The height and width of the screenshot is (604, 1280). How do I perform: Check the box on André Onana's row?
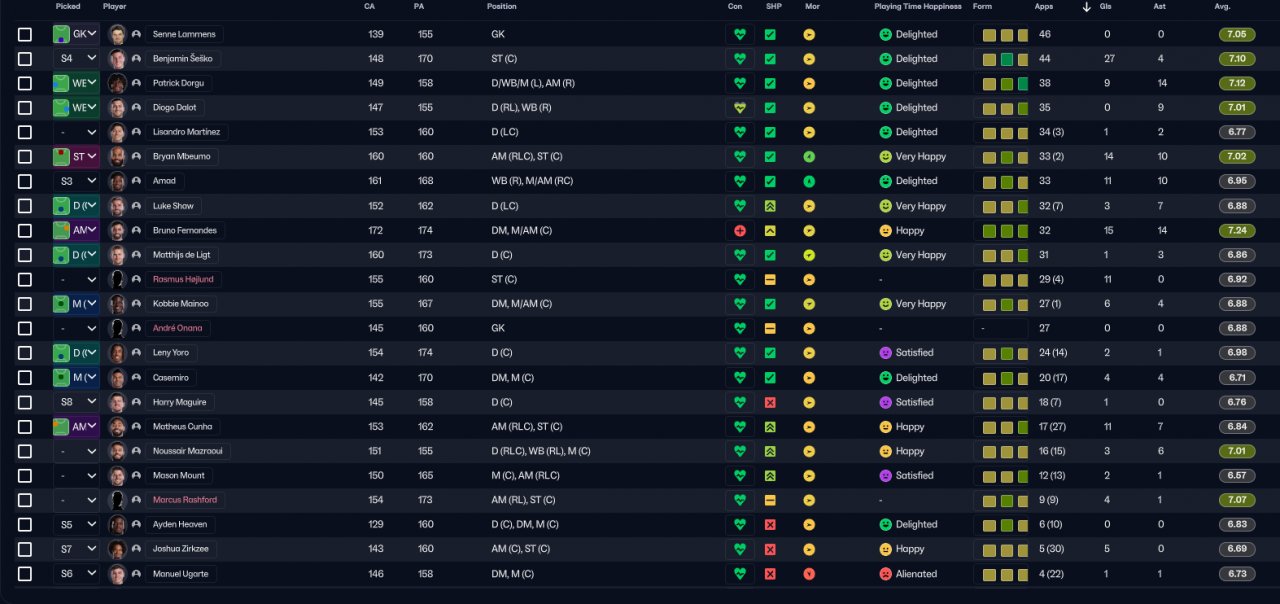[25, 328]
